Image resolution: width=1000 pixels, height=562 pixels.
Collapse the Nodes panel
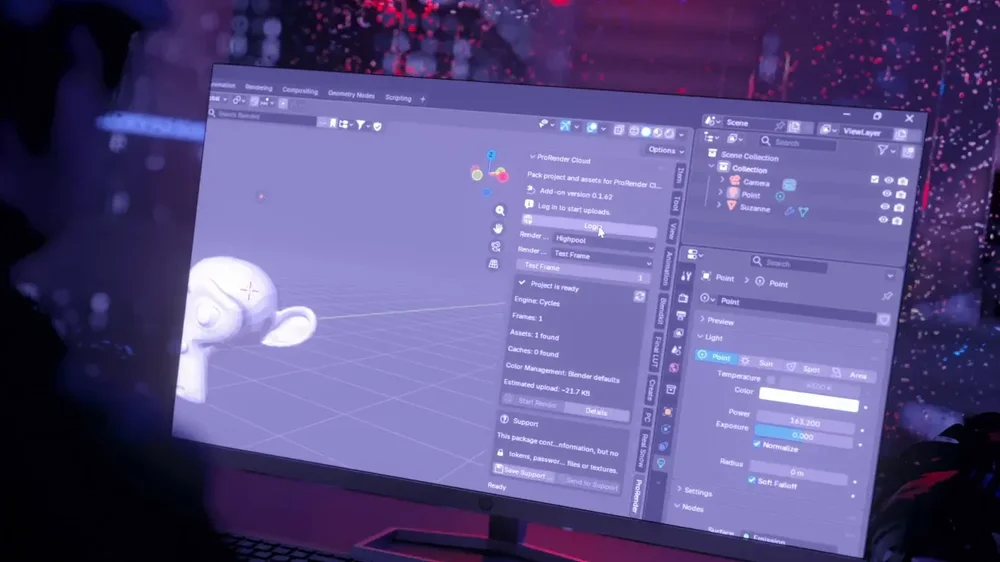tap(677, 507)
